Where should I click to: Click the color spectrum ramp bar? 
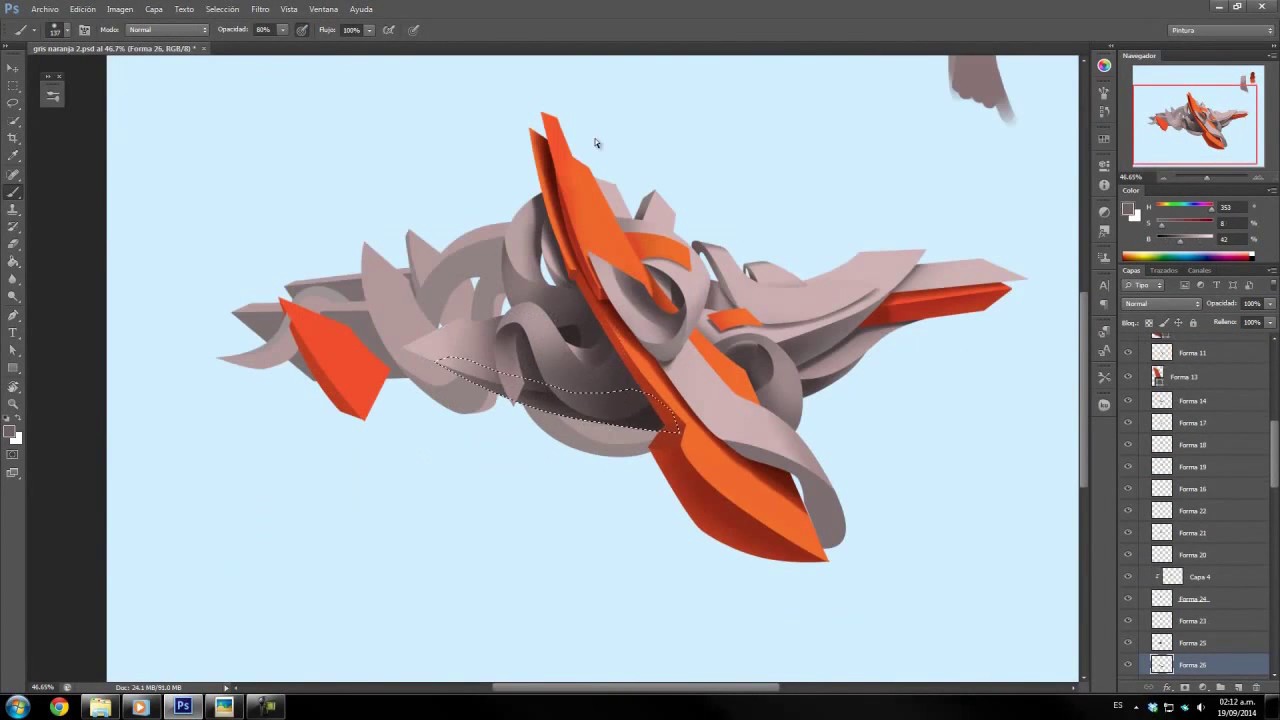(1188, 256)
